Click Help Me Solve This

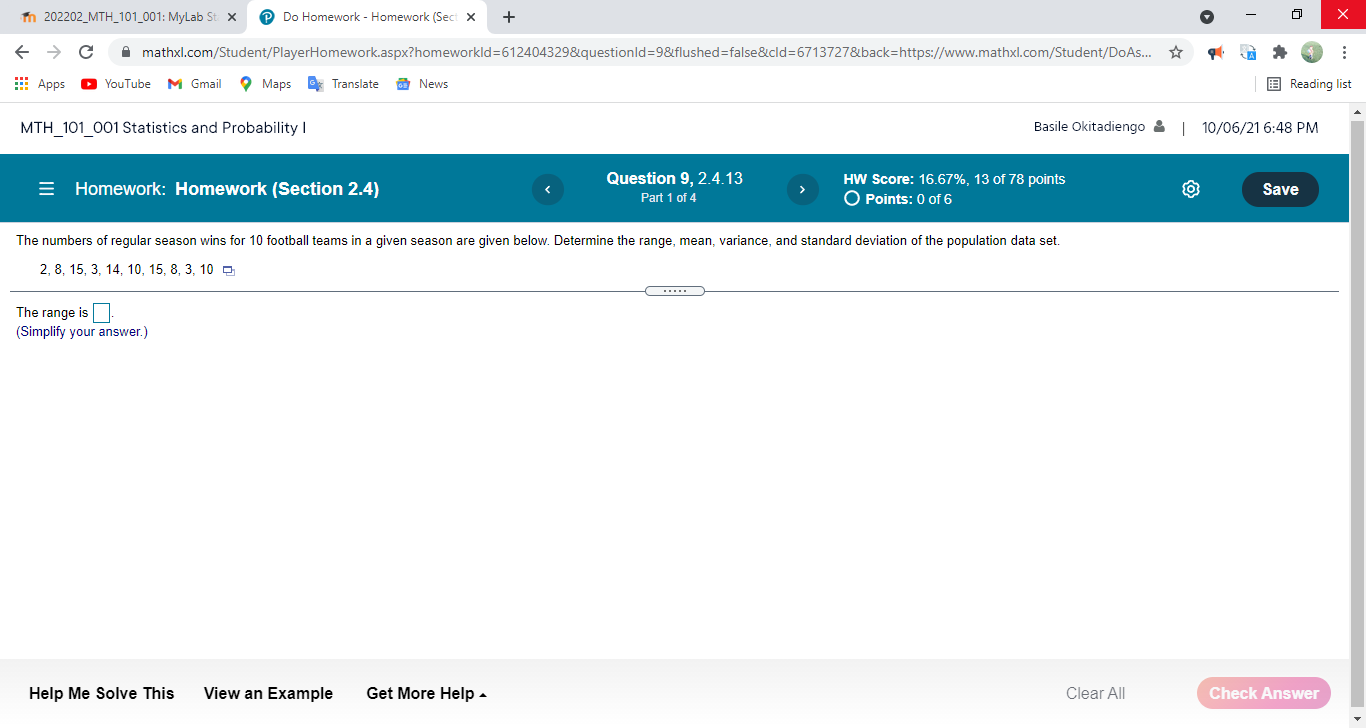(x=102, y=693)
